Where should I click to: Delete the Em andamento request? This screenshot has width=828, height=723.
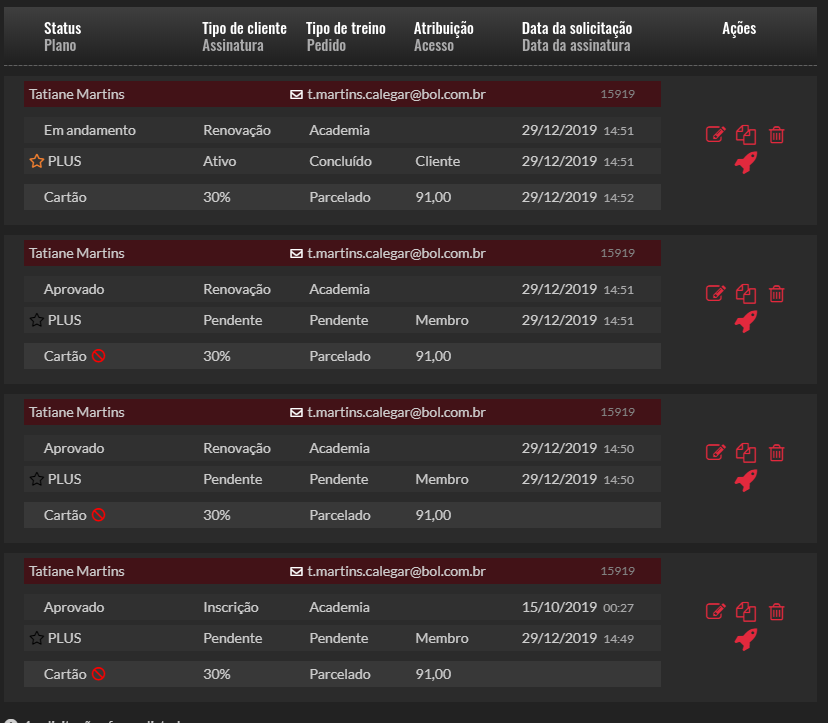click(777, 135)
